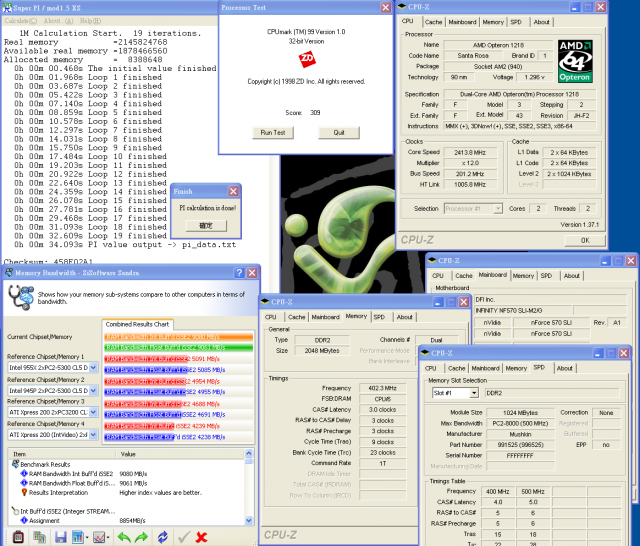Click the red ZD logo in Processor Test
Screen dimensions: 640x546
(x=307, y=59)
